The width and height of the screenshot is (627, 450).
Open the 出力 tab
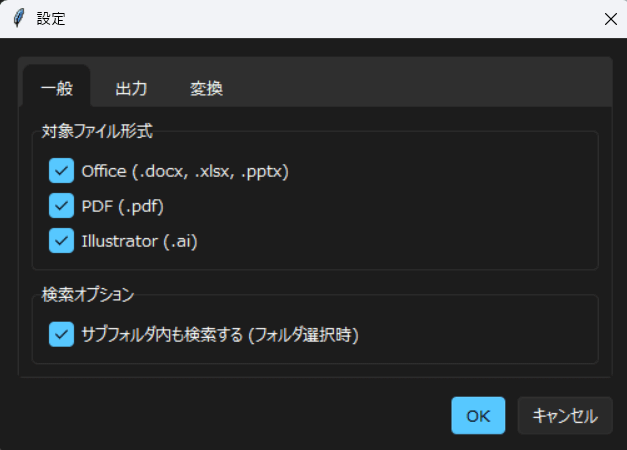(x=131, y=88)
